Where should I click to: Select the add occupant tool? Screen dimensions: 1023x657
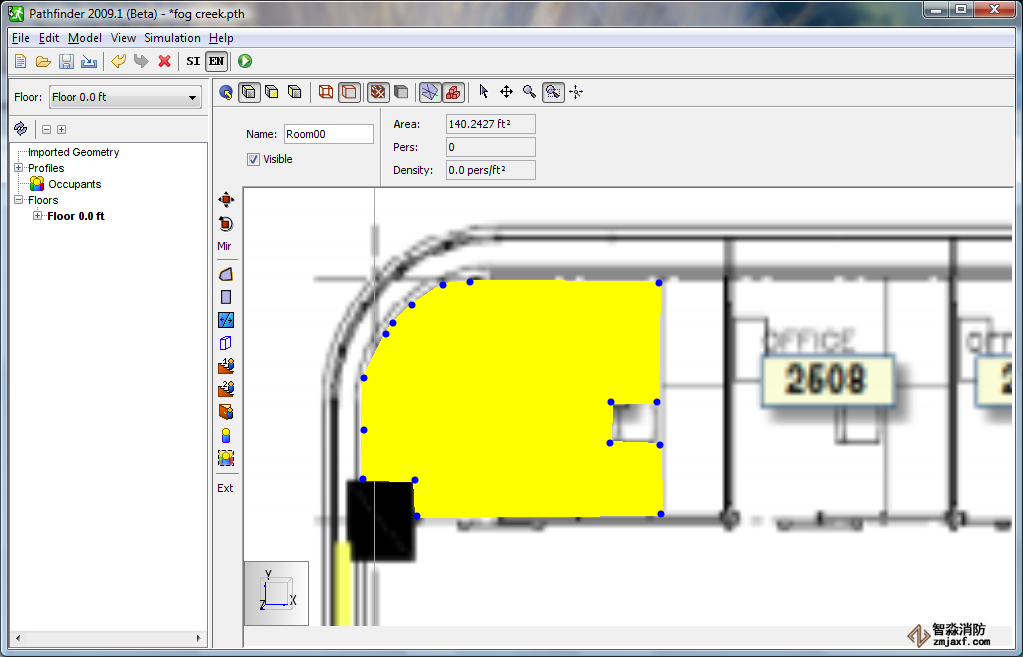[x=226, y=435]
